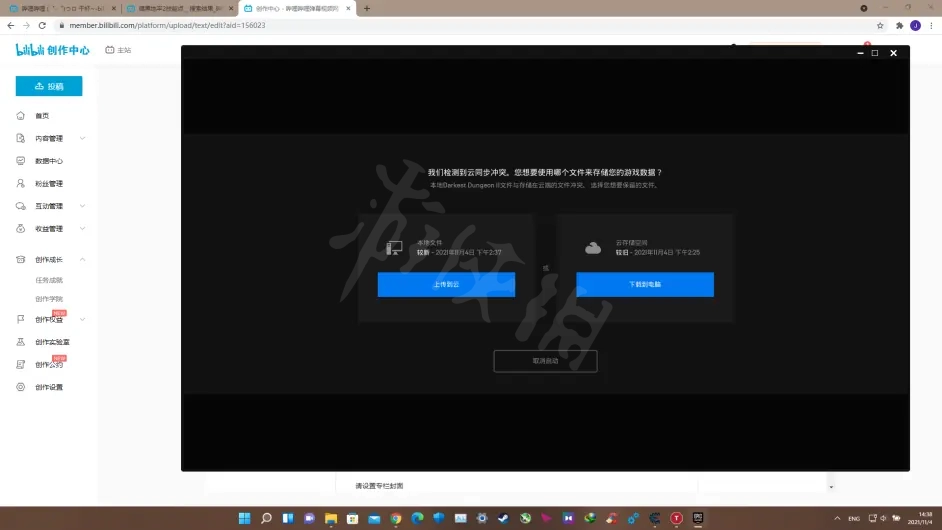The image size is (942, 530).
Task: Click 取消启动 cancel launch button
Action: pyautogui.click(x=545, y=361)
